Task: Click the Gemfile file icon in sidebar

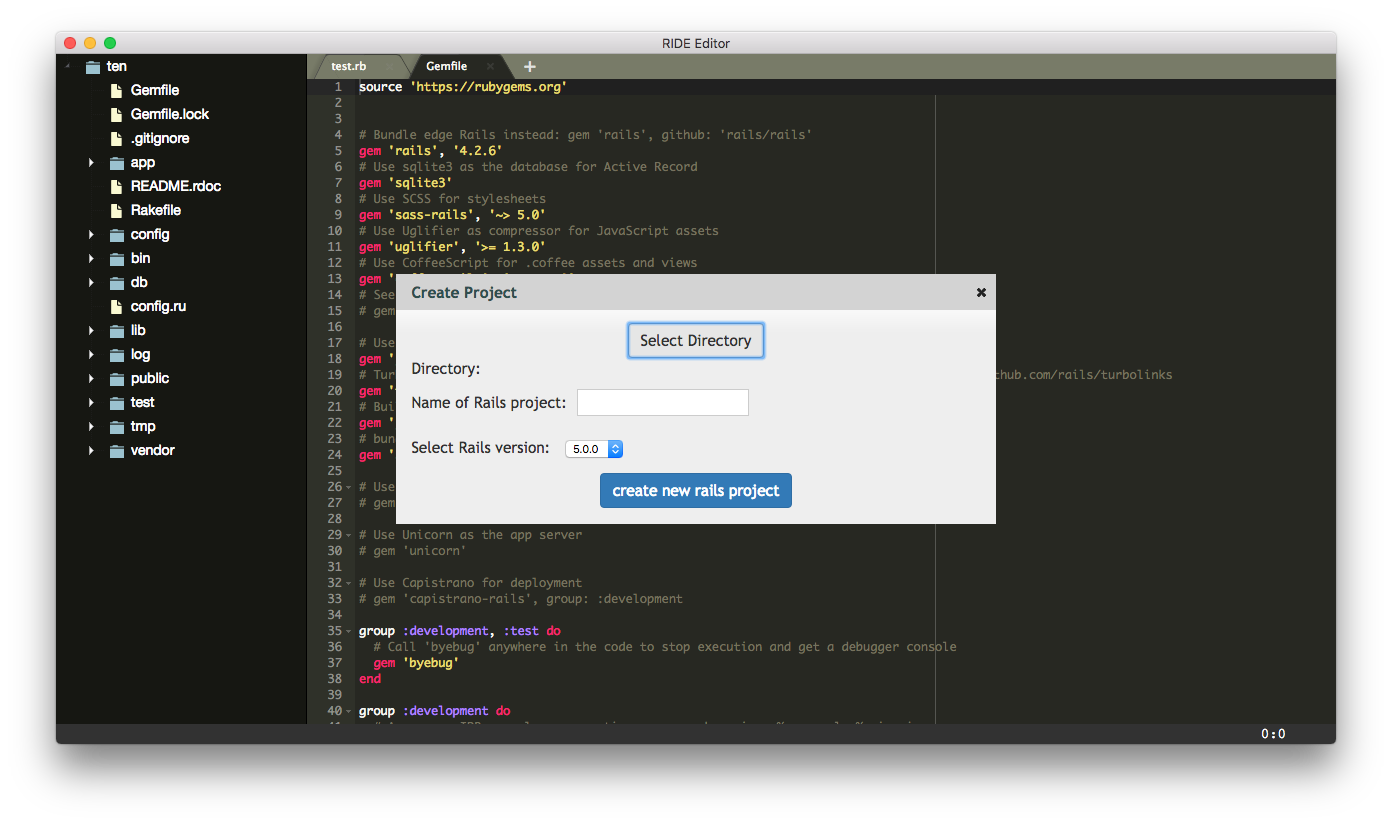Action: pos(116,90)
